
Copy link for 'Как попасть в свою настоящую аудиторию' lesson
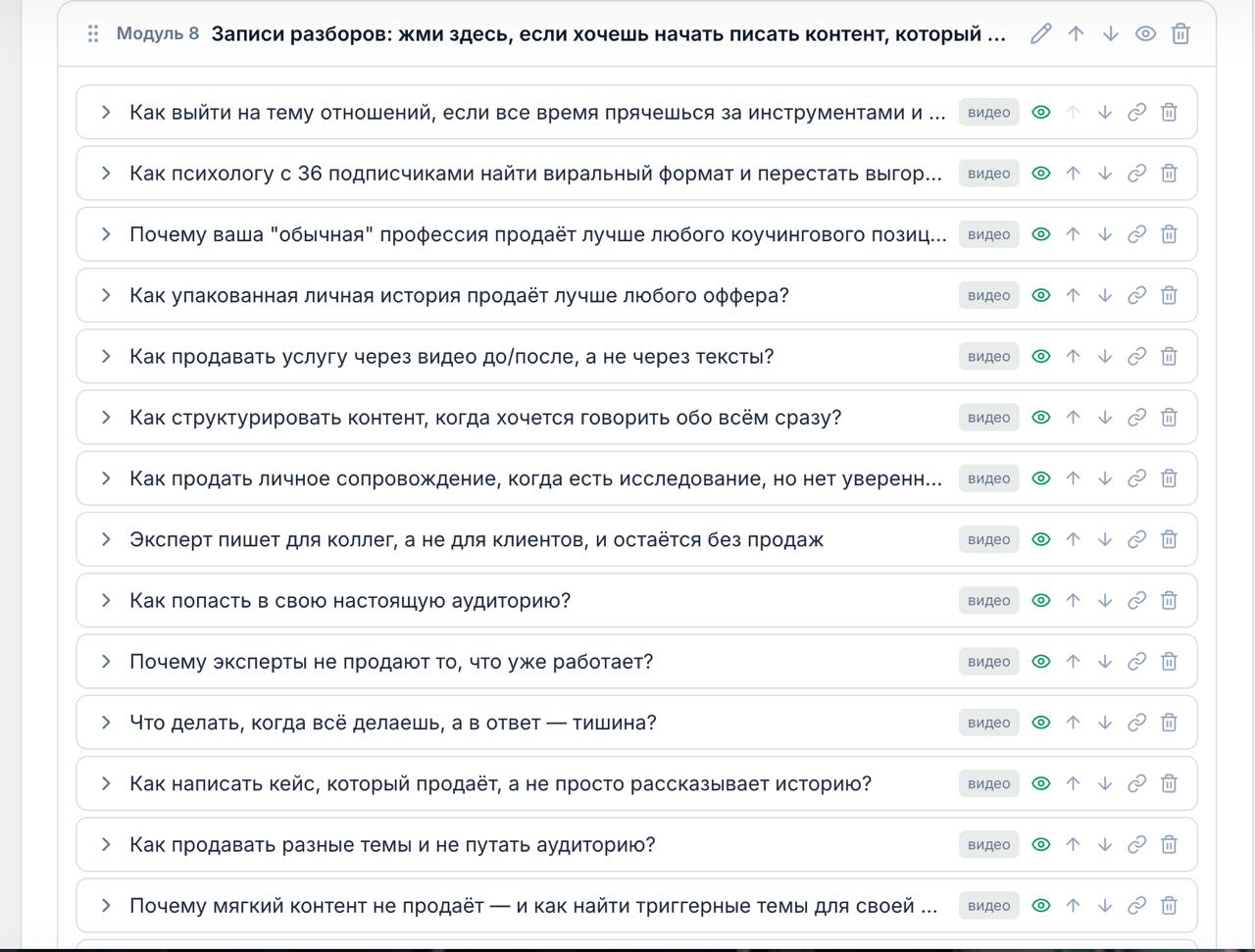click(1136, 601)
